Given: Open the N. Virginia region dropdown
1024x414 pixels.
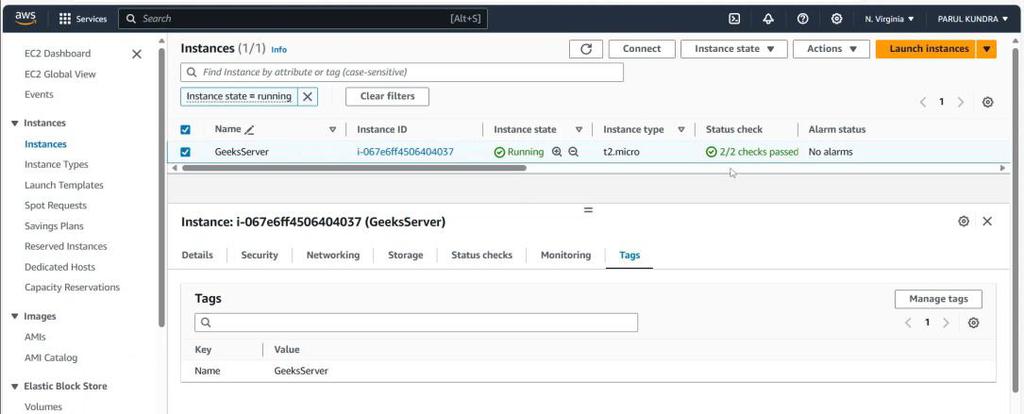Looking at the screenshot, I should click(x=889, y=19).
